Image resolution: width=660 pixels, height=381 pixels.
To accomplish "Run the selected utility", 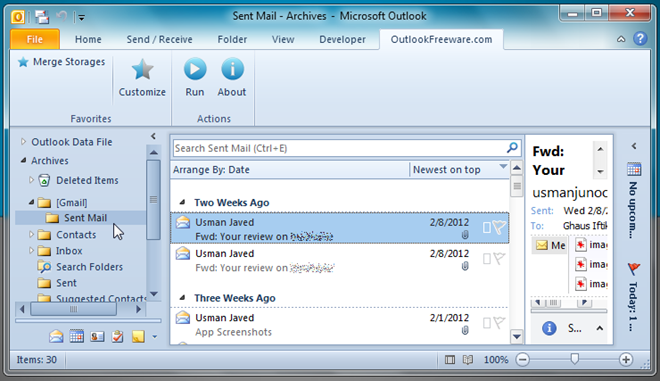I will [195, 77].
